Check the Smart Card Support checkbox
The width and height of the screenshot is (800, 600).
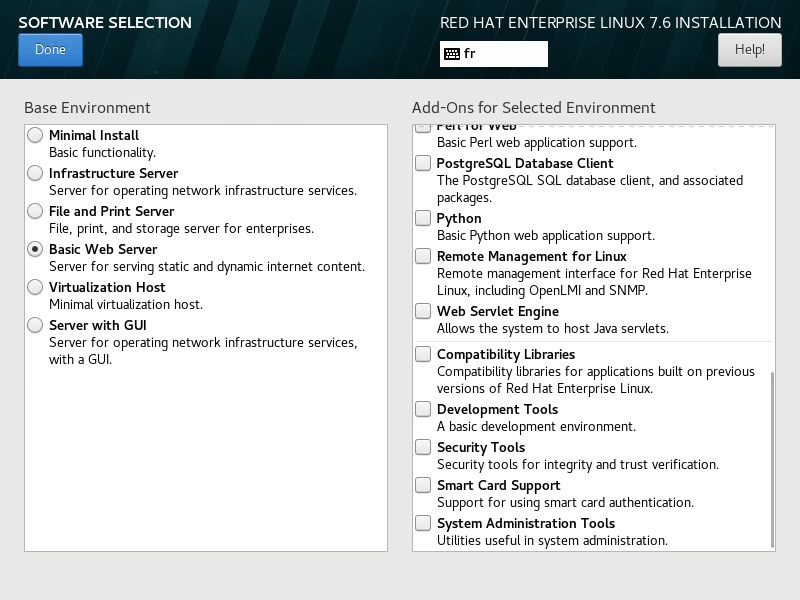click(x=422, y=485)
